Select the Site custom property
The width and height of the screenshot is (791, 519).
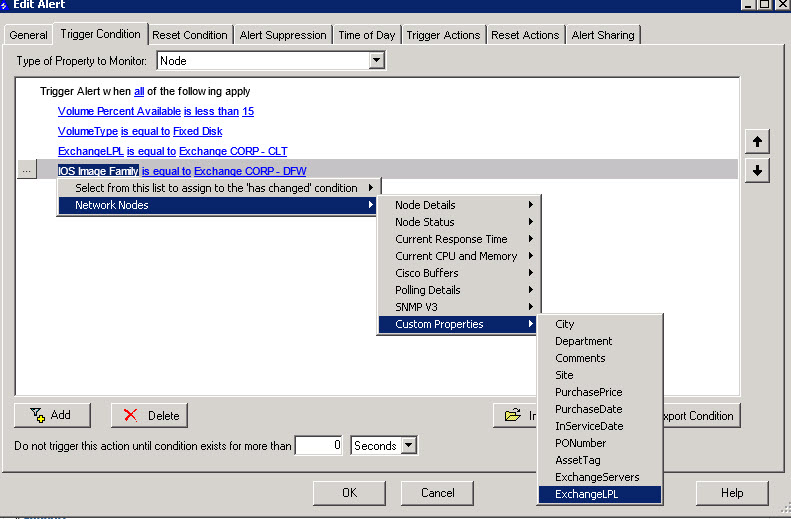click(600, 375)
